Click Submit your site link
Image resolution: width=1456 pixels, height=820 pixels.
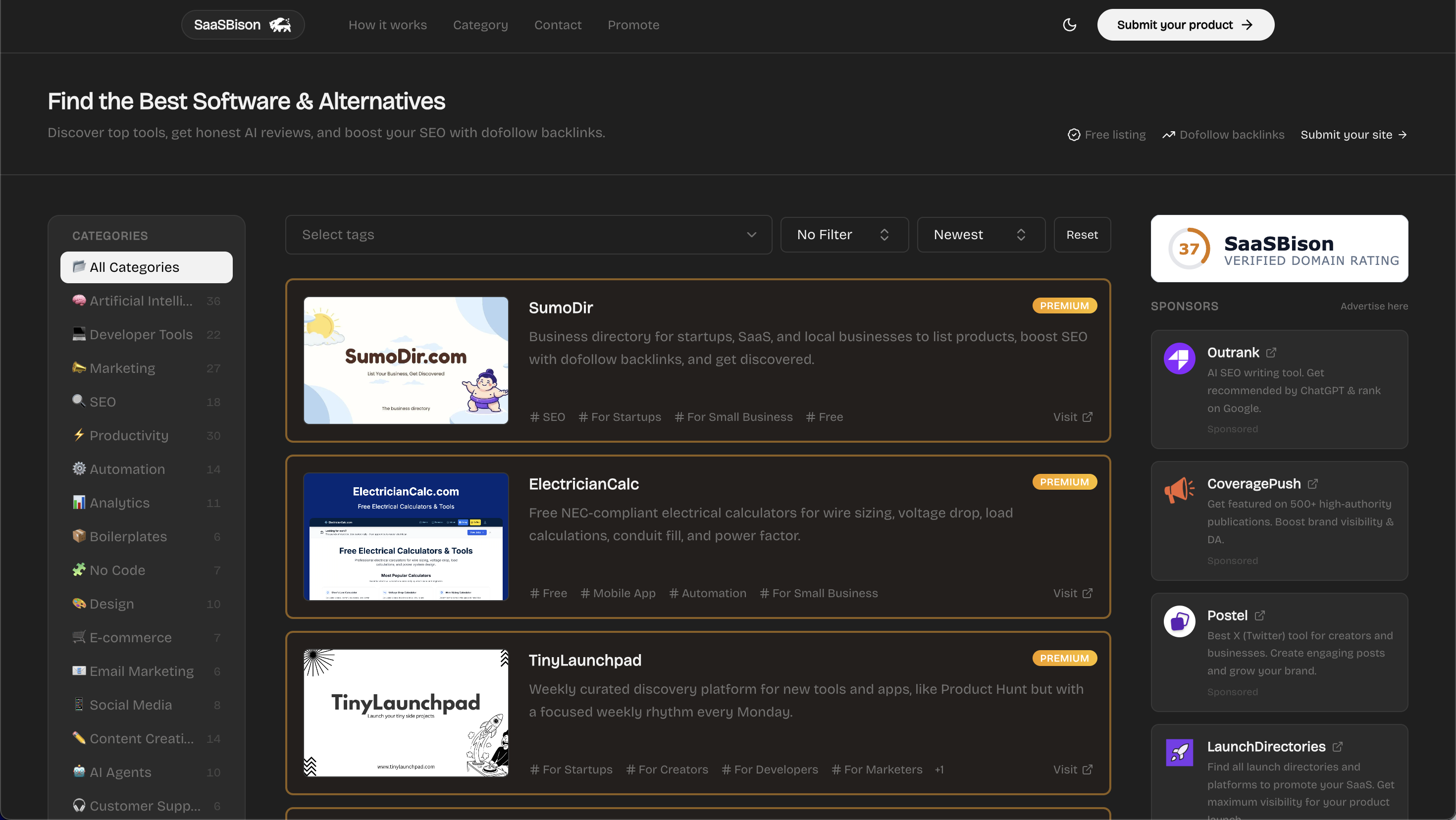[x=1353, y=135]
